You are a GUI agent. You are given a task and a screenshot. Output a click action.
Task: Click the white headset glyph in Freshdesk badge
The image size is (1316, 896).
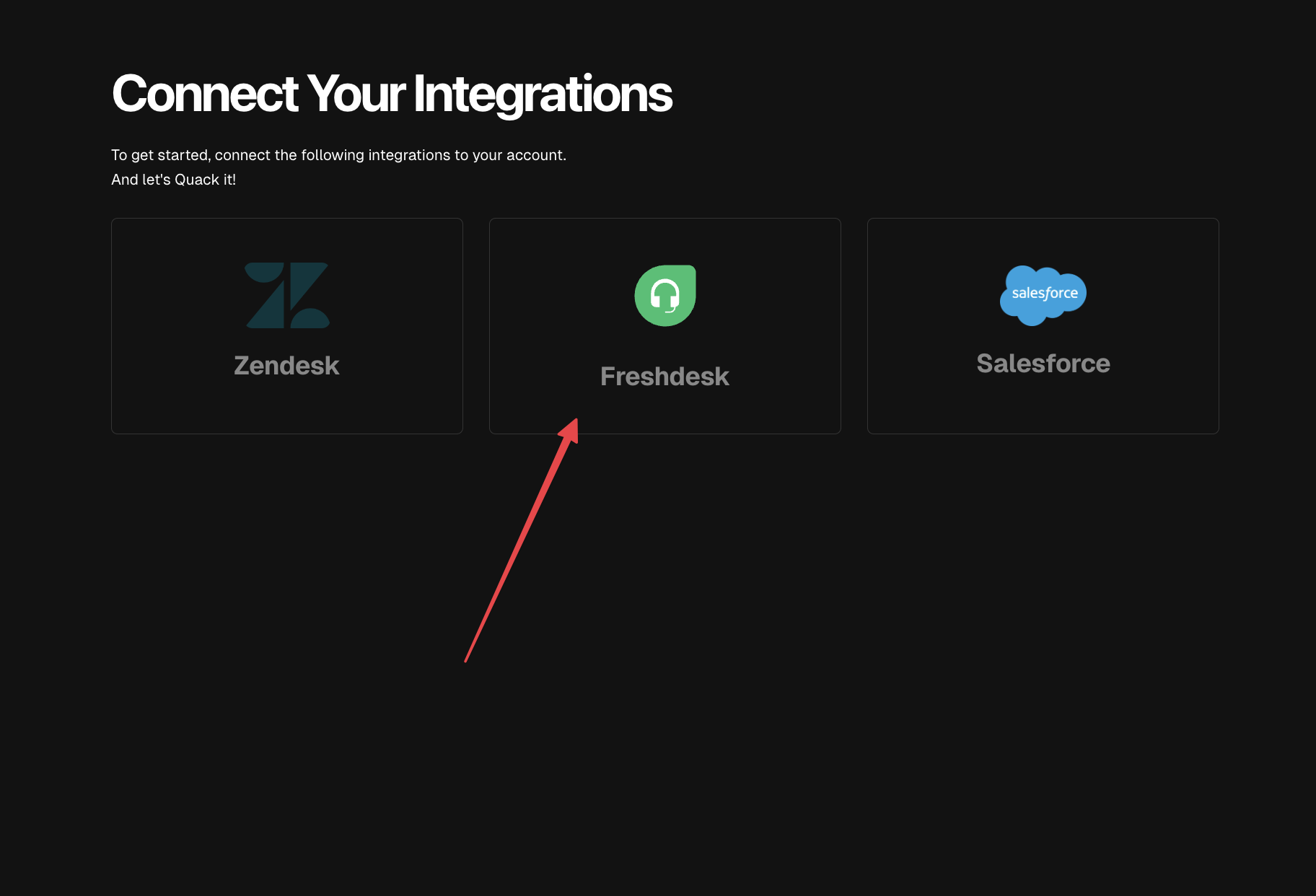[664, 295]
